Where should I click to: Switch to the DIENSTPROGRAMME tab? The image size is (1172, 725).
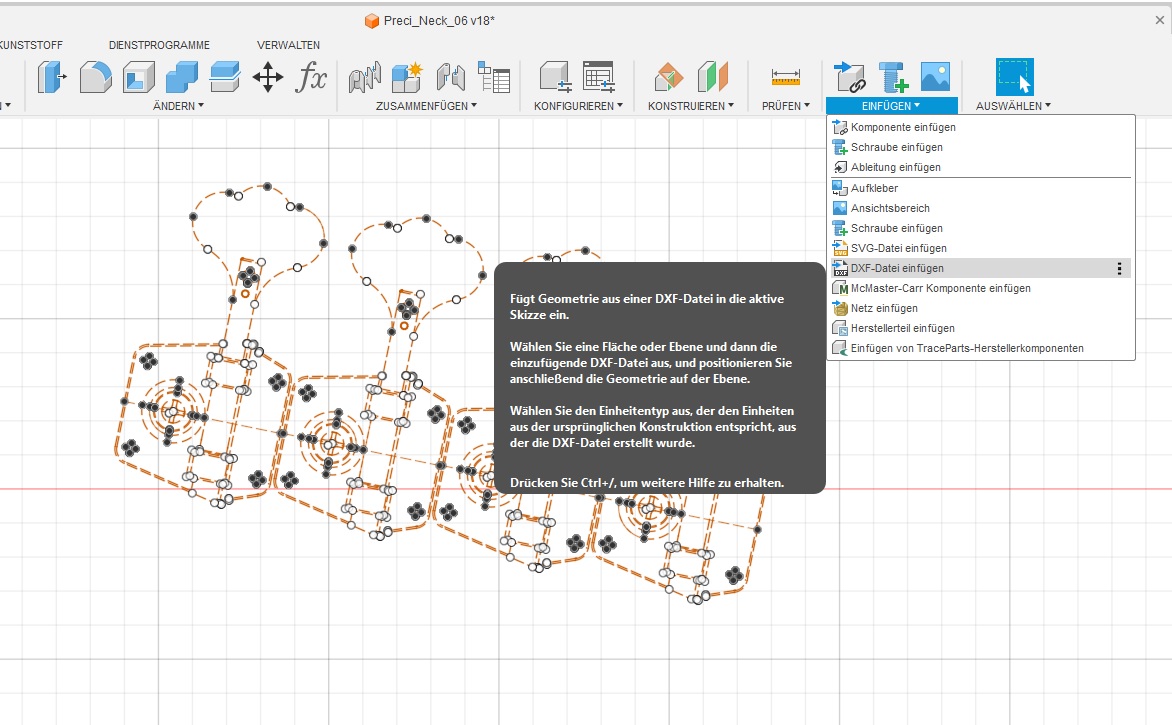point(159,45)
